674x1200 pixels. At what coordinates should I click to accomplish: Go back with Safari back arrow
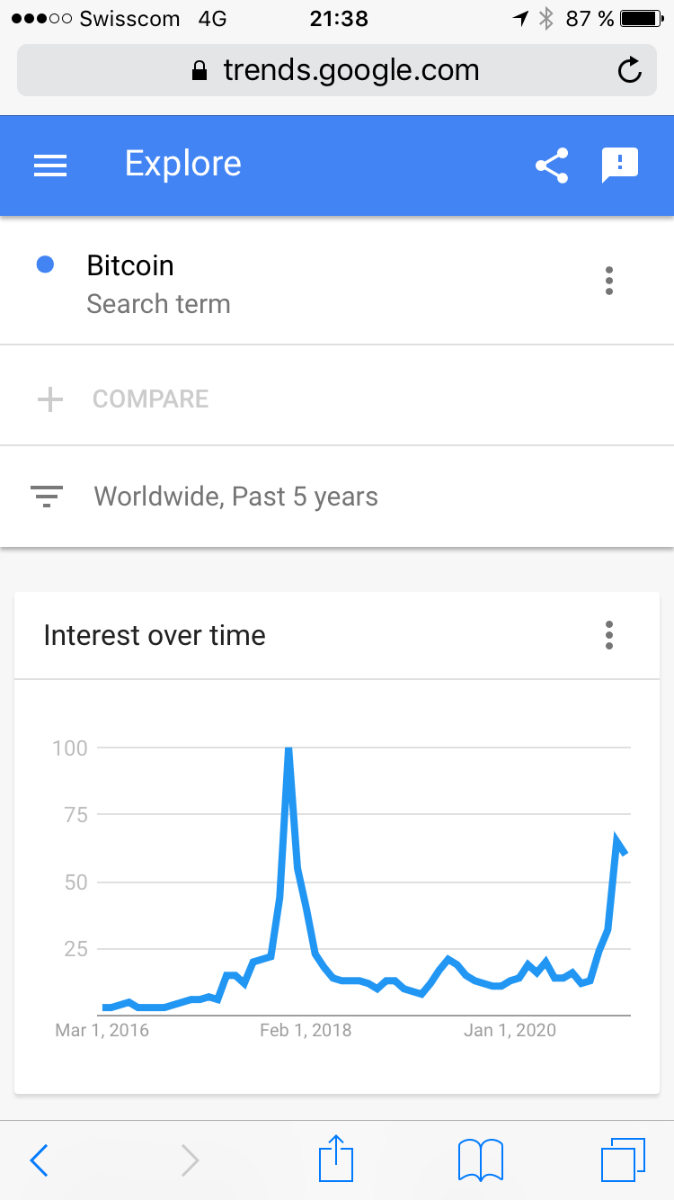[x=39, y=1160]
